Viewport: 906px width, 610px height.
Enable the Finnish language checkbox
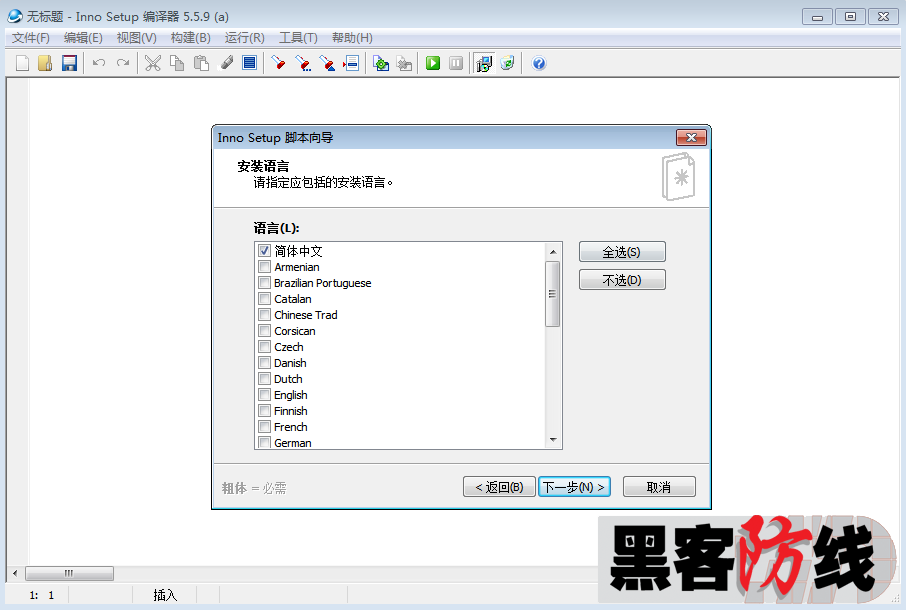point(265,411)
